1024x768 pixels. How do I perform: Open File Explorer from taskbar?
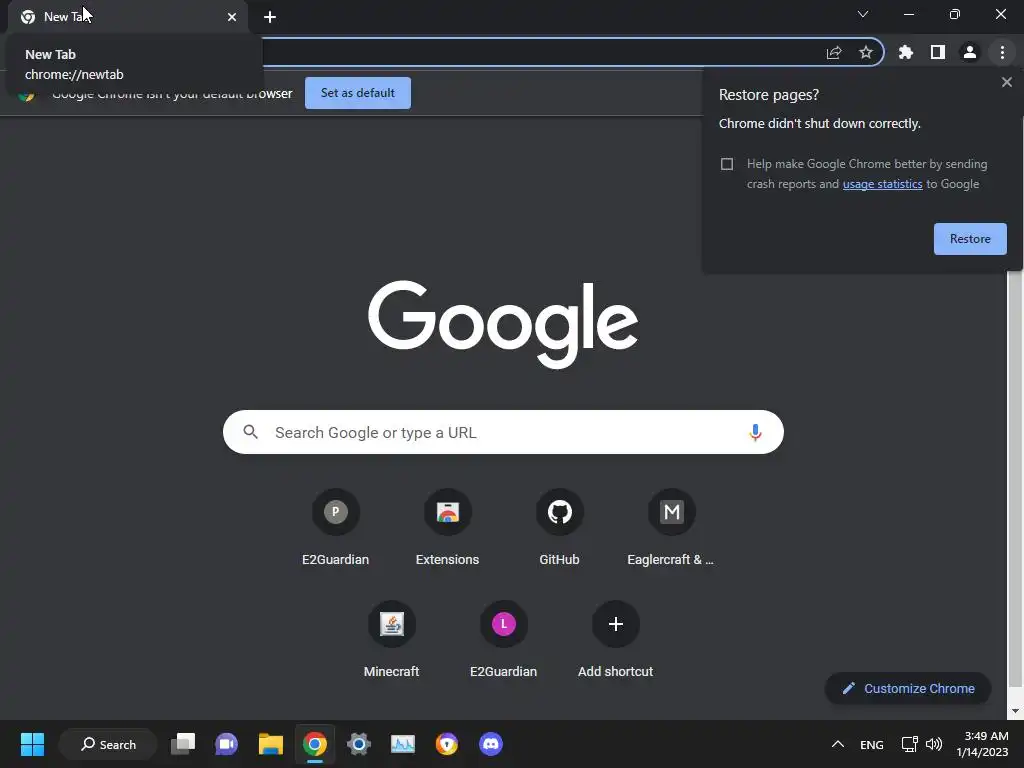tap(270, 744)
